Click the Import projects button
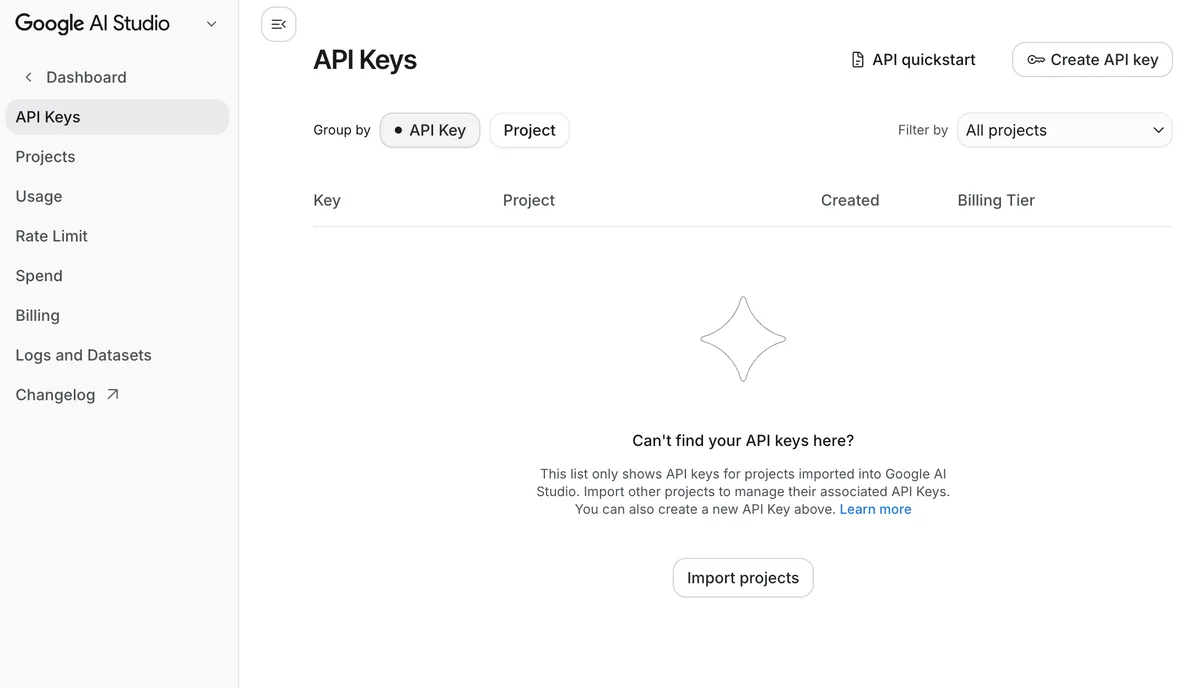This screenshot has width=1200, height=688. click(x=743, y=578)
